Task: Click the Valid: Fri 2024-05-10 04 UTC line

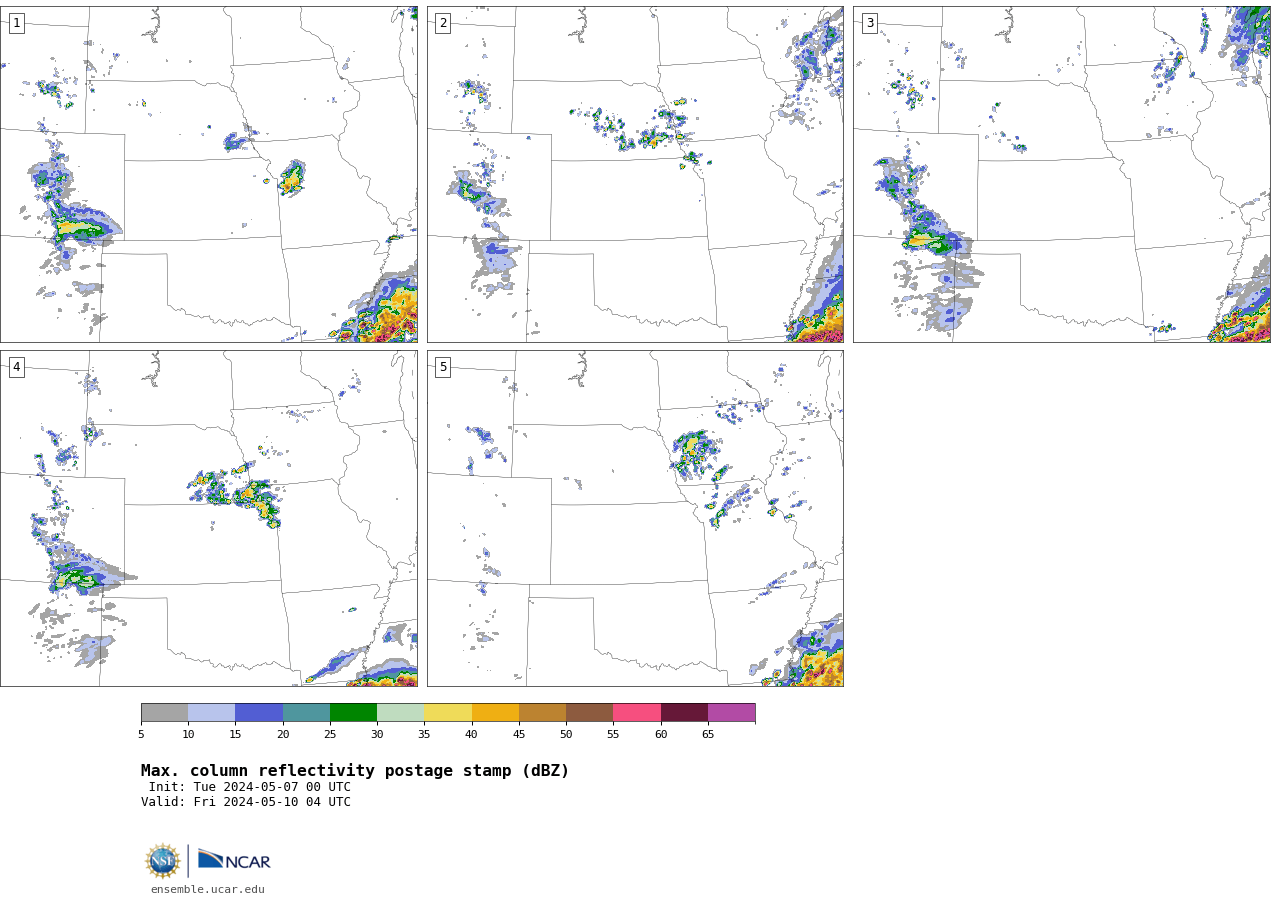Action: pos(246,802)
